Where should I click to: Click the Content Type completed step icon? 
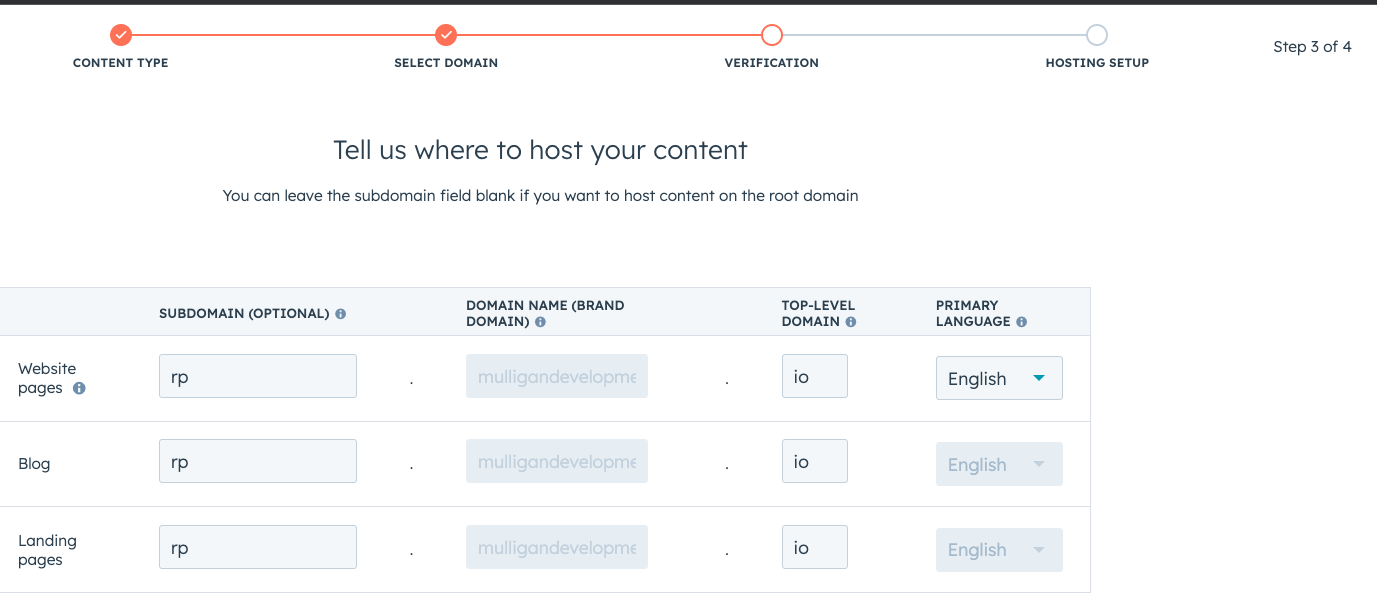120,35
